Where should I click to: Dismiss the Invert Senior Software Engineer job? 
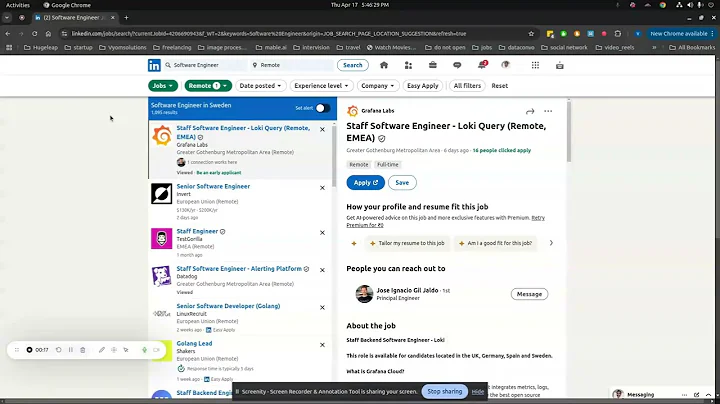[322, 188]
